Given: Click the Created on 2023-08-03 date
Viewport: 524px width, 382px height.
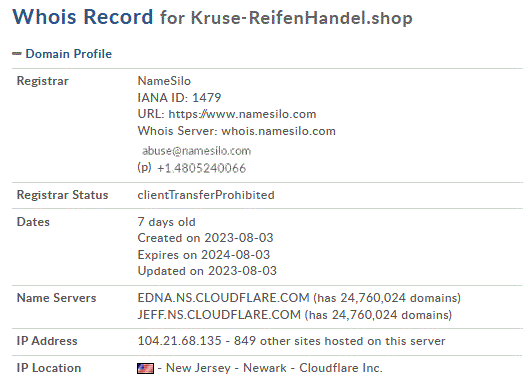Looking at the screenshot, I should click(205, 238).
